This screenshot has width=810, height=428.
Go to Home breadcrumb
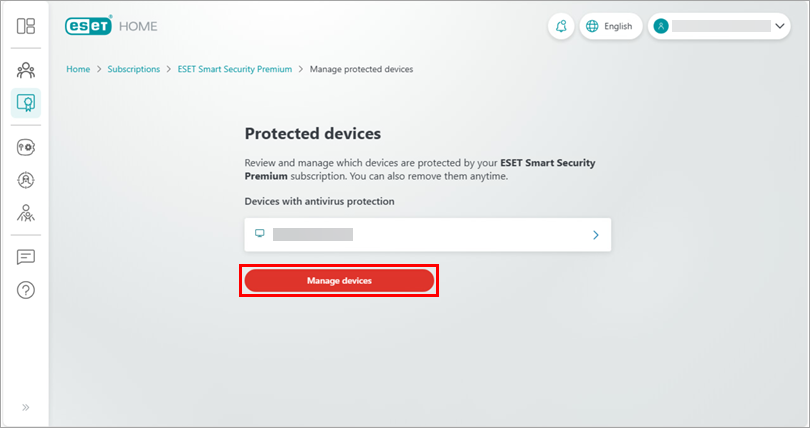[78, 69]
